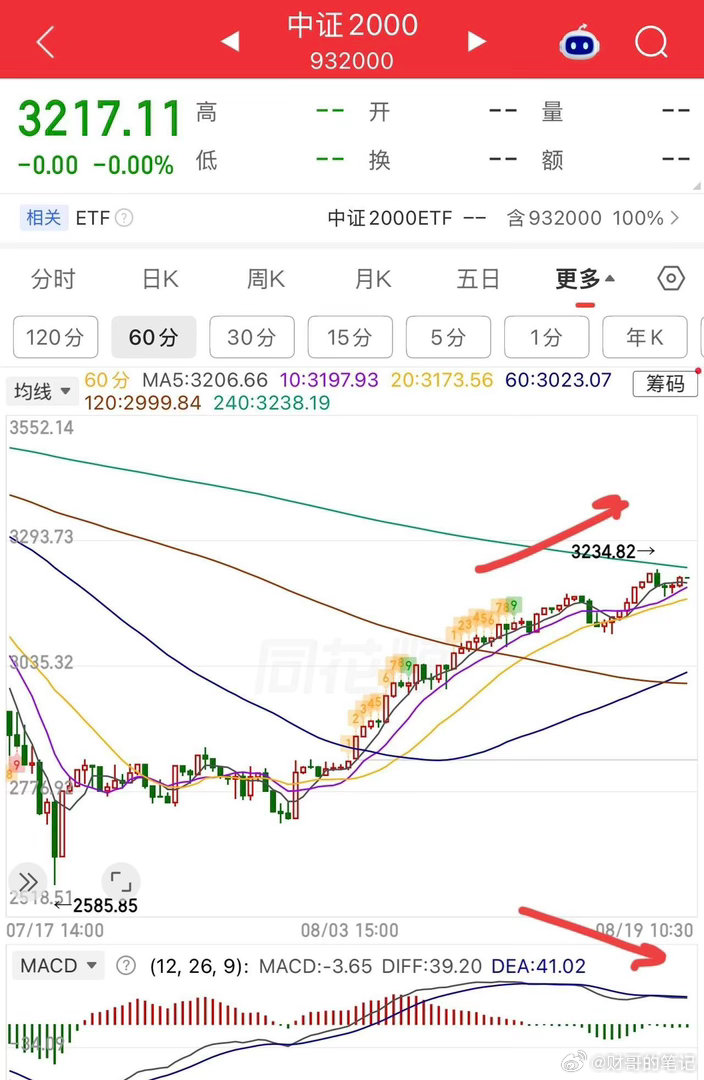Go to previous index with left triangle
Viewport: 704px width, 1080px height.
click(x=230, y=41)
